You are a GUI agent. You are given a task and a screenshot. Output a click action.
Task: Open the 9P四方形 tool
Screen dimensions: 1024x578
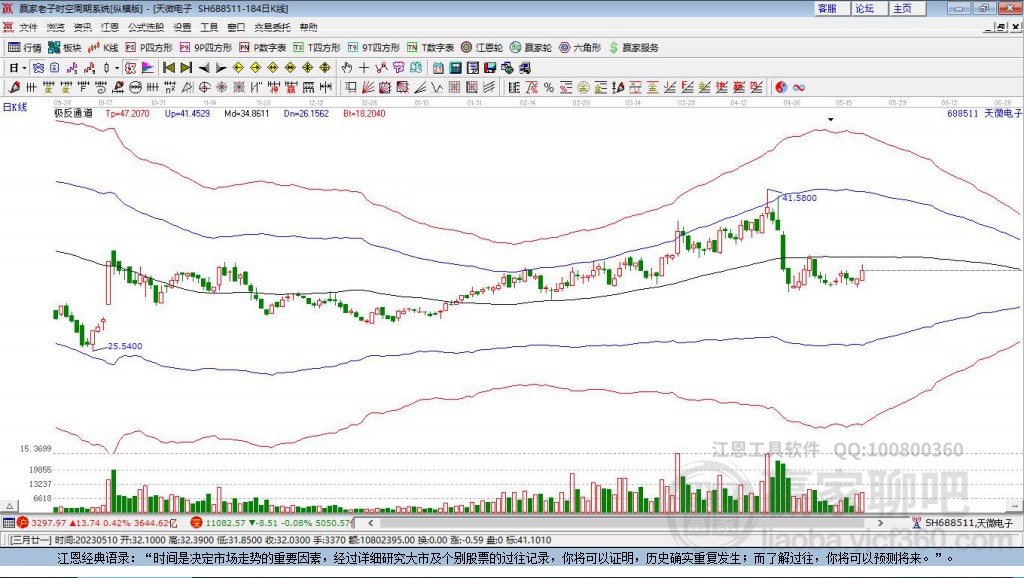pyautogui.click(x=206, y=48)
